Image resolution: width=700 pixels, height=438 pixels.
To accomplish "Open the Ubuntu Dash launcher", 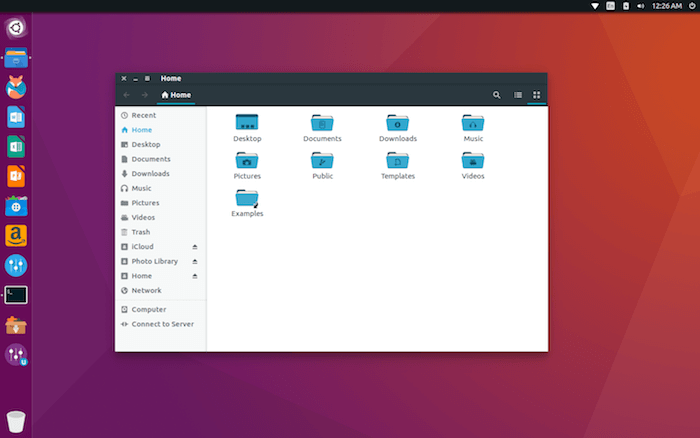I will [16, 28].
